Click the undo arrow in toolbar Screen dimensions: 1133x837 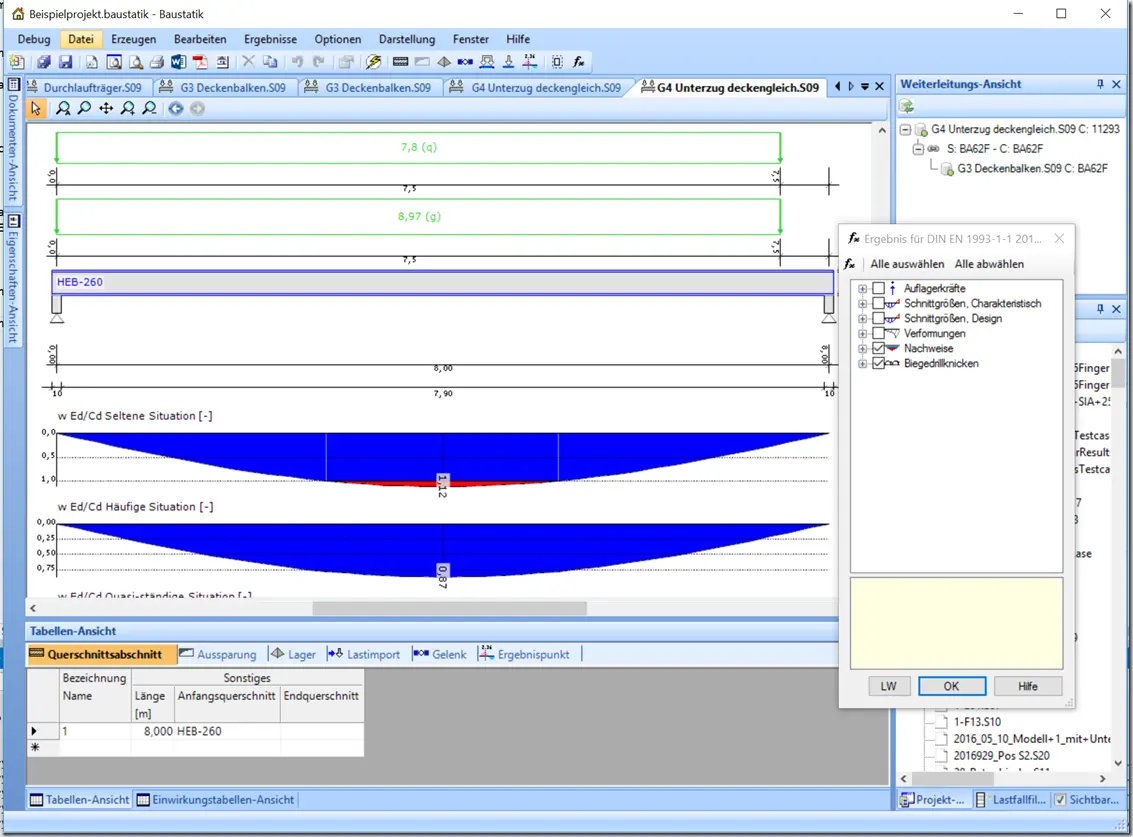point(297,62)
